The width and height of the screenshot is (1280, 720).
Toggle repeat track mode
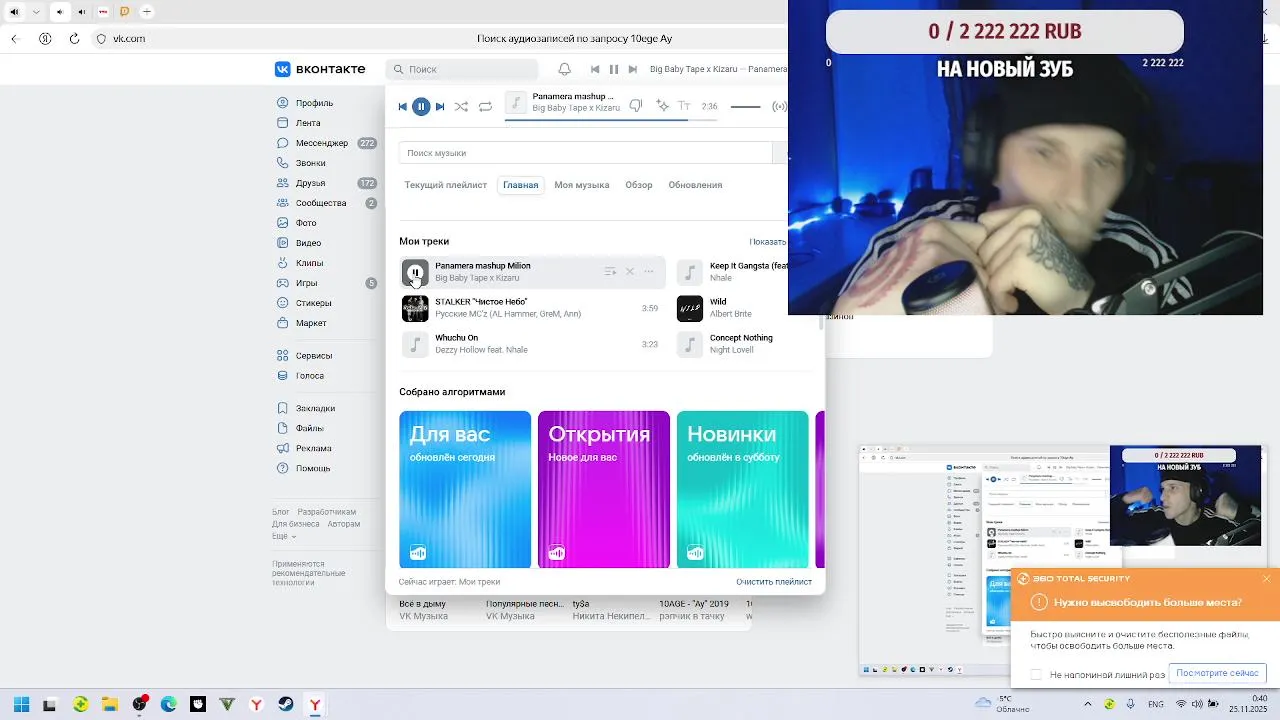[x=485, y=106]
